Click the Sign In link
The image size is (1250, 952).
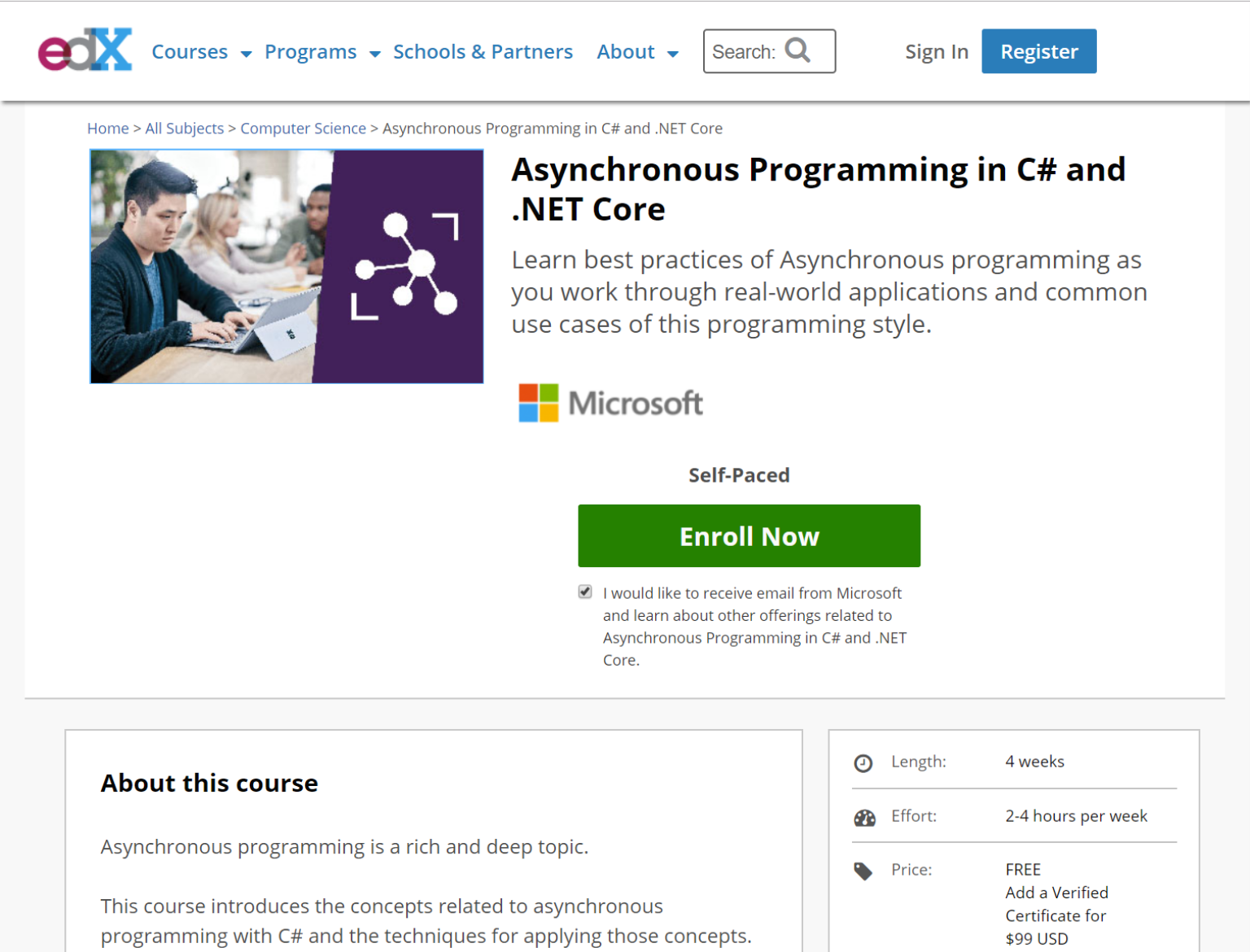937,51
